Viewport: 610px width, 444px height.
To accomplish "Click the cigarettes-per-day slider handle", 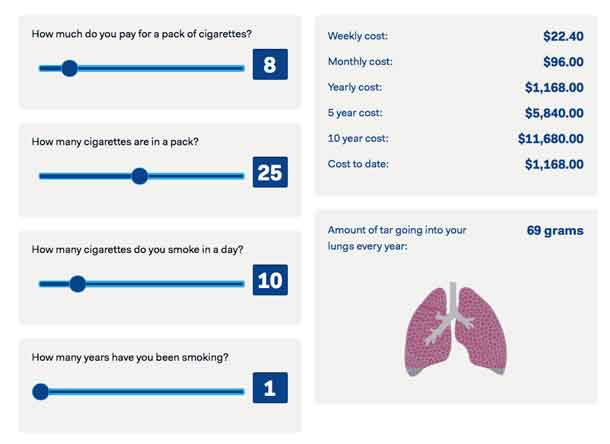I will coord(77,283).
